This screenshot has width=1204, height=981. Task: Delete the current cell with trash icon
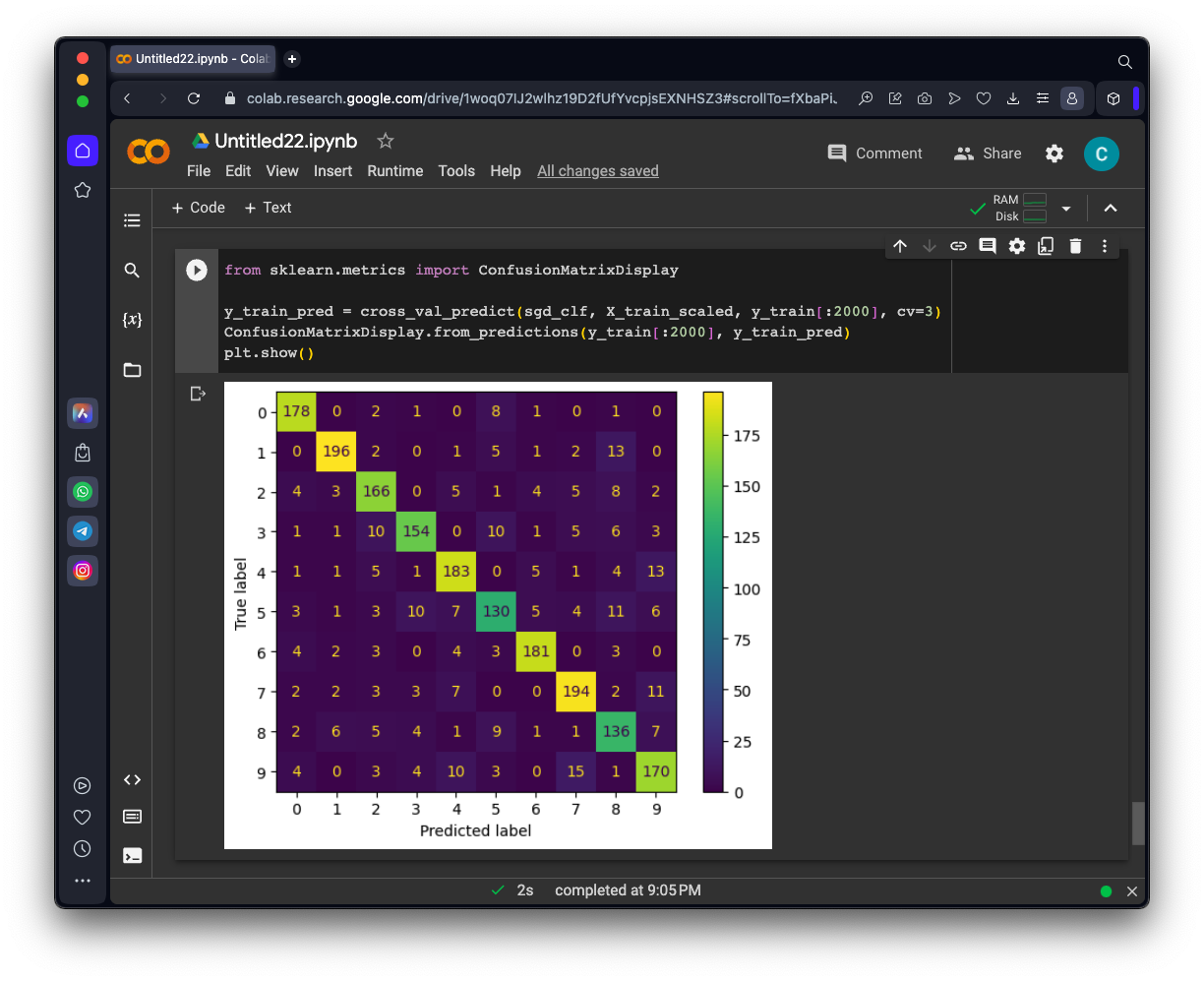(x=1075, y=246)
